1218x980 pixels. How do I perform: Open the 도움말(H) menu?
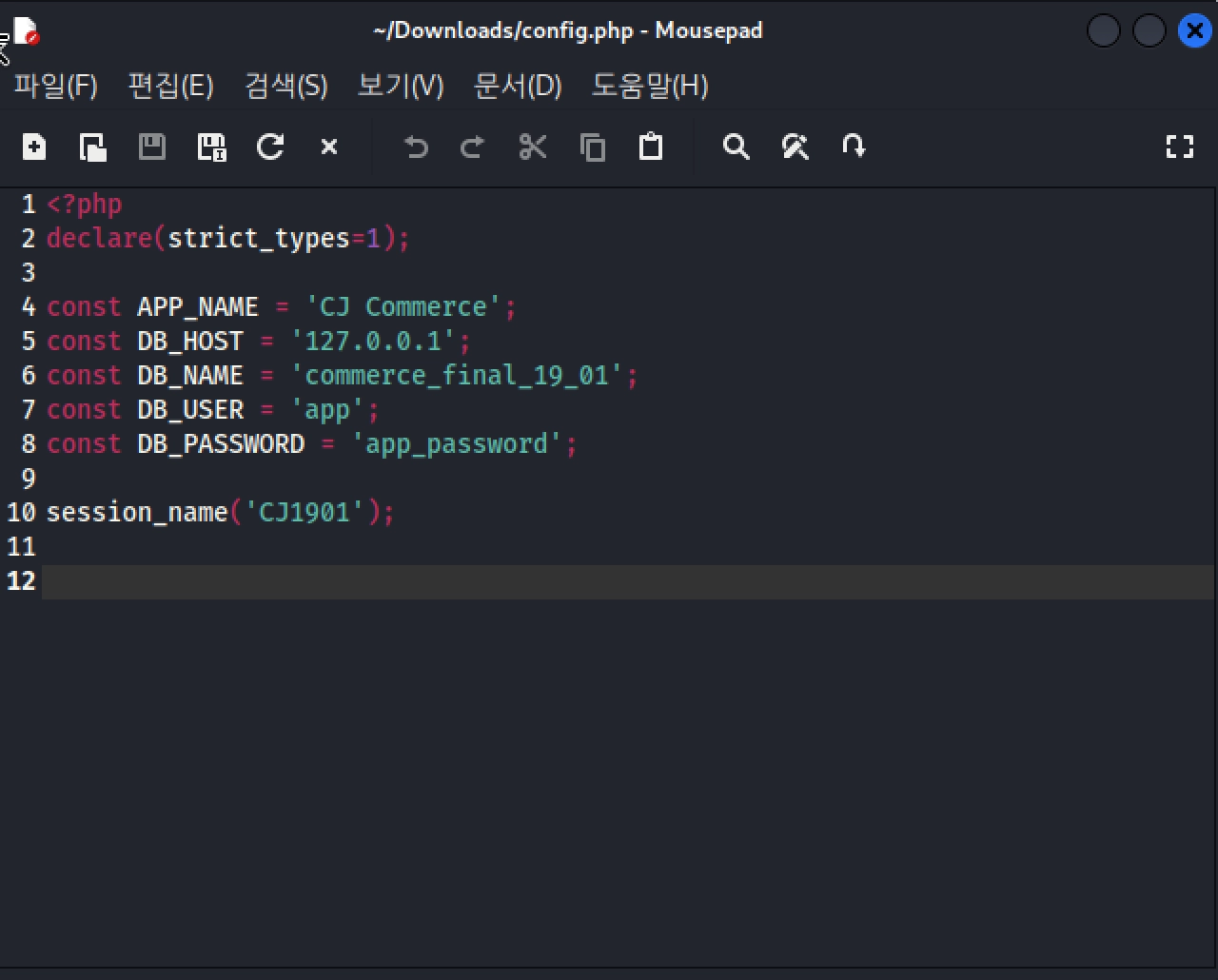tap(650, 87)
